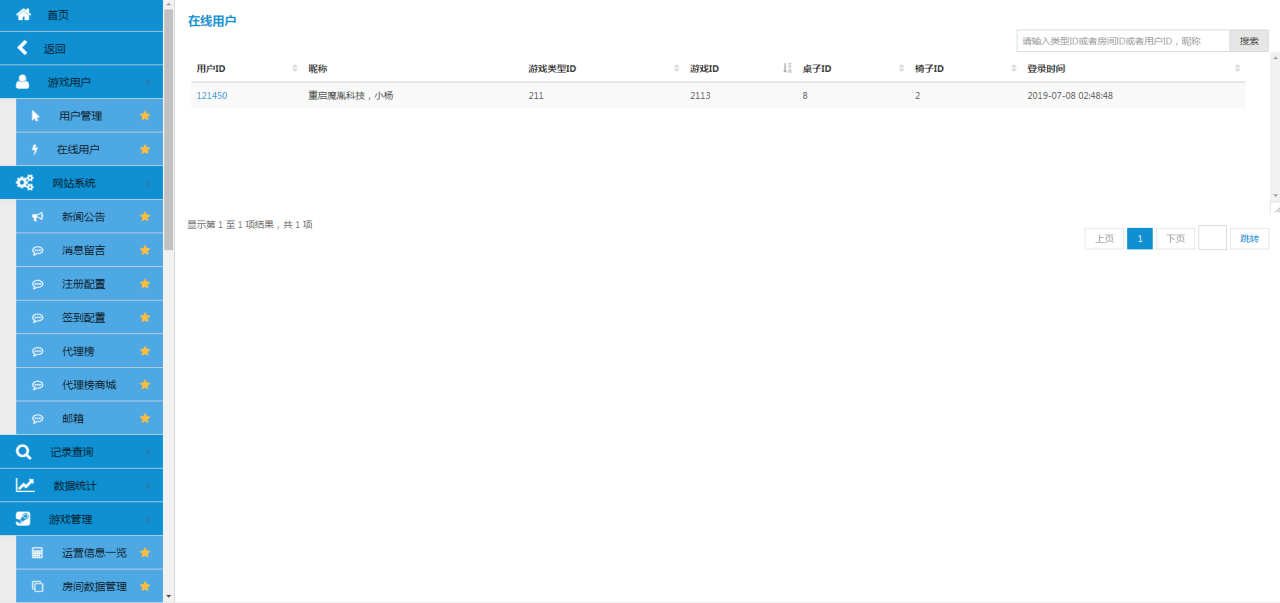Viewport: 1280px width, 603px height.
Task: Open the gear icon beside 网站系统
Action: 24,182
